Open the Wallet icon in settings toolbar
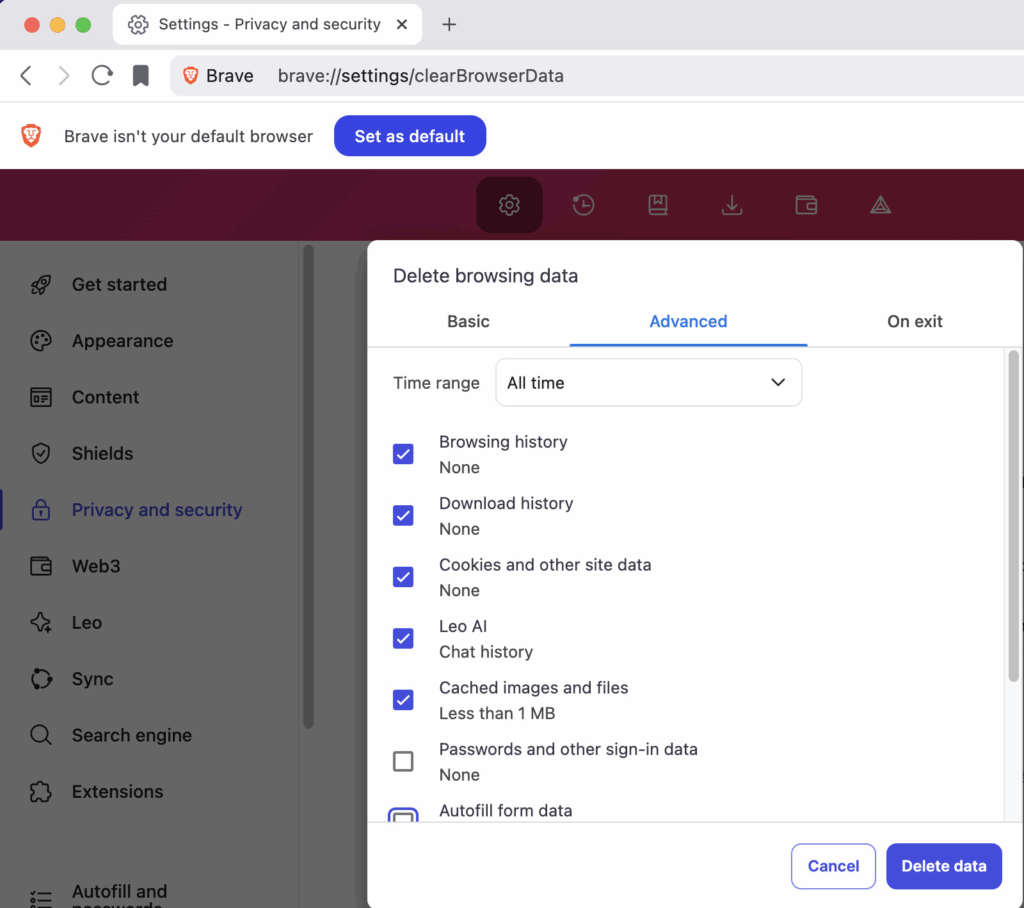 806,205
